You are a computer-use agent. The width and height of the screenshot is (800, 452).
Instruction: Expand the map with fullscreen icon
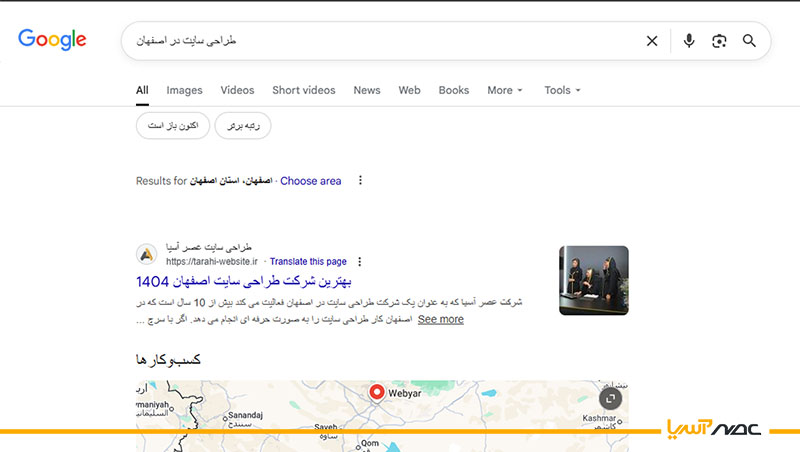(x=611, y=398)
